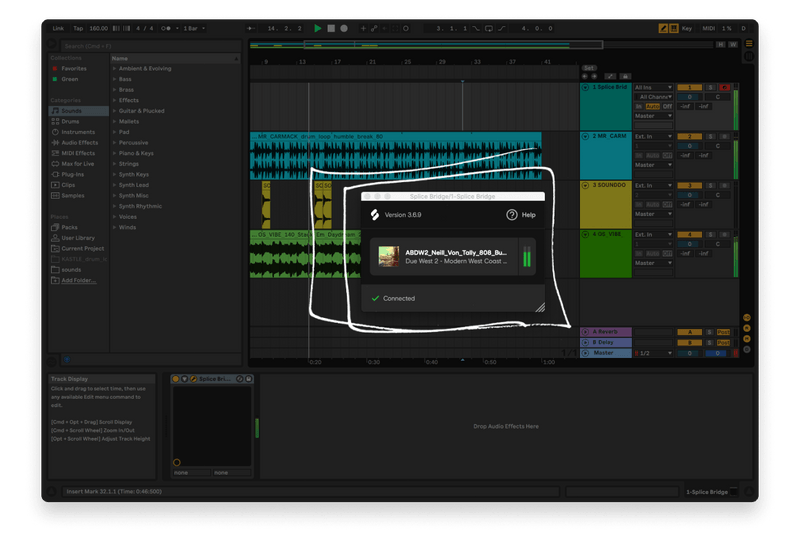Click track 1 volume value 0

(689, 97)
